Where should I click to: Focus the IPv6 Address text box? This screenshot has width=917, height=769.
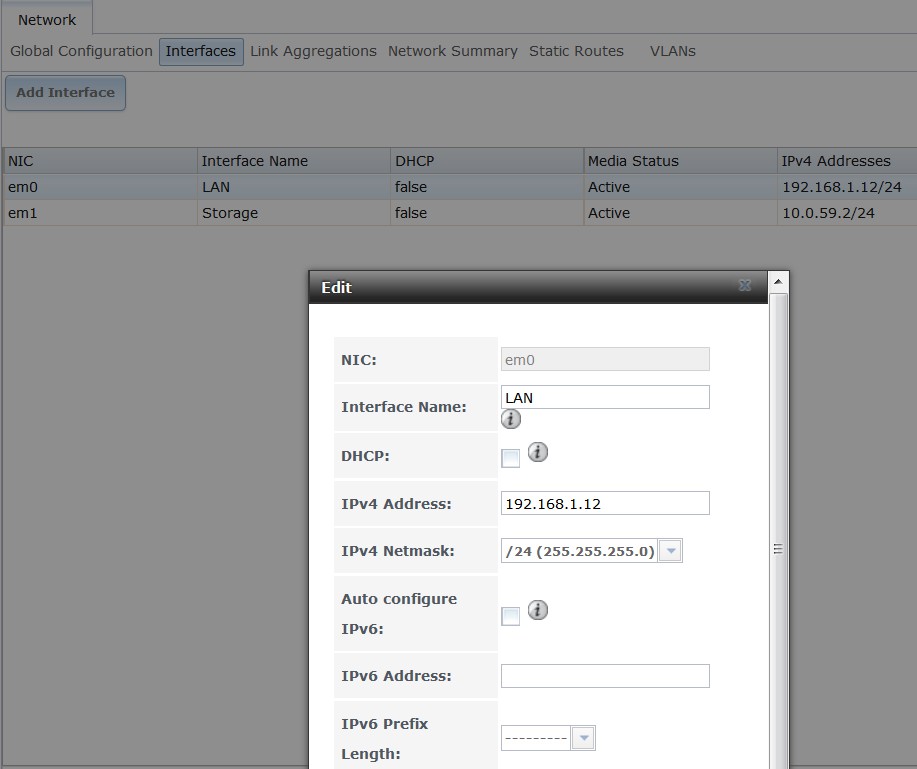pyautogui.click(x=604, y=676)
